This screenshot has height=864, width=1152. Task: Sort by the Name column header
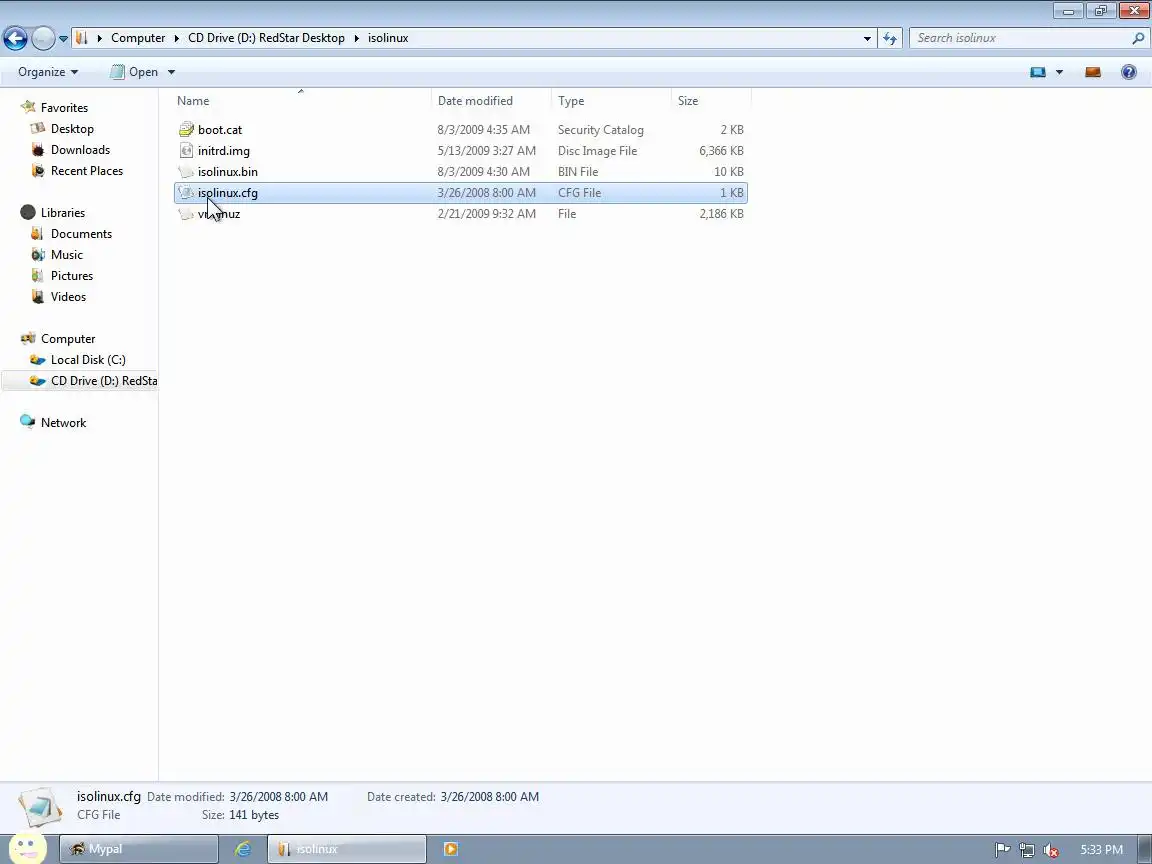click(x=302, y=101)
